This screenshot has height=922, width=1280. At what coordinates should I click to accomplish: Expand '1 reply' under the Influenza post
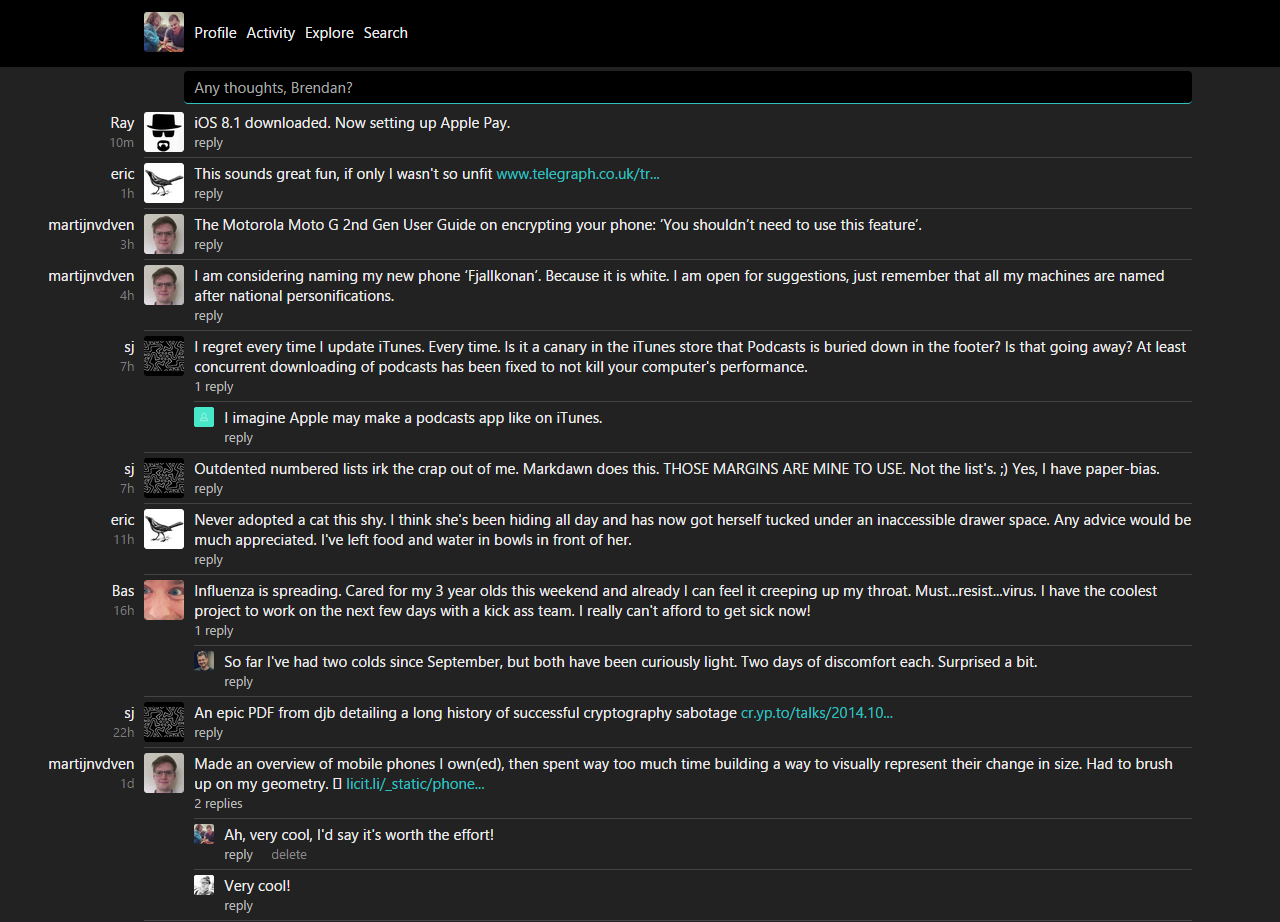(213, 631)
